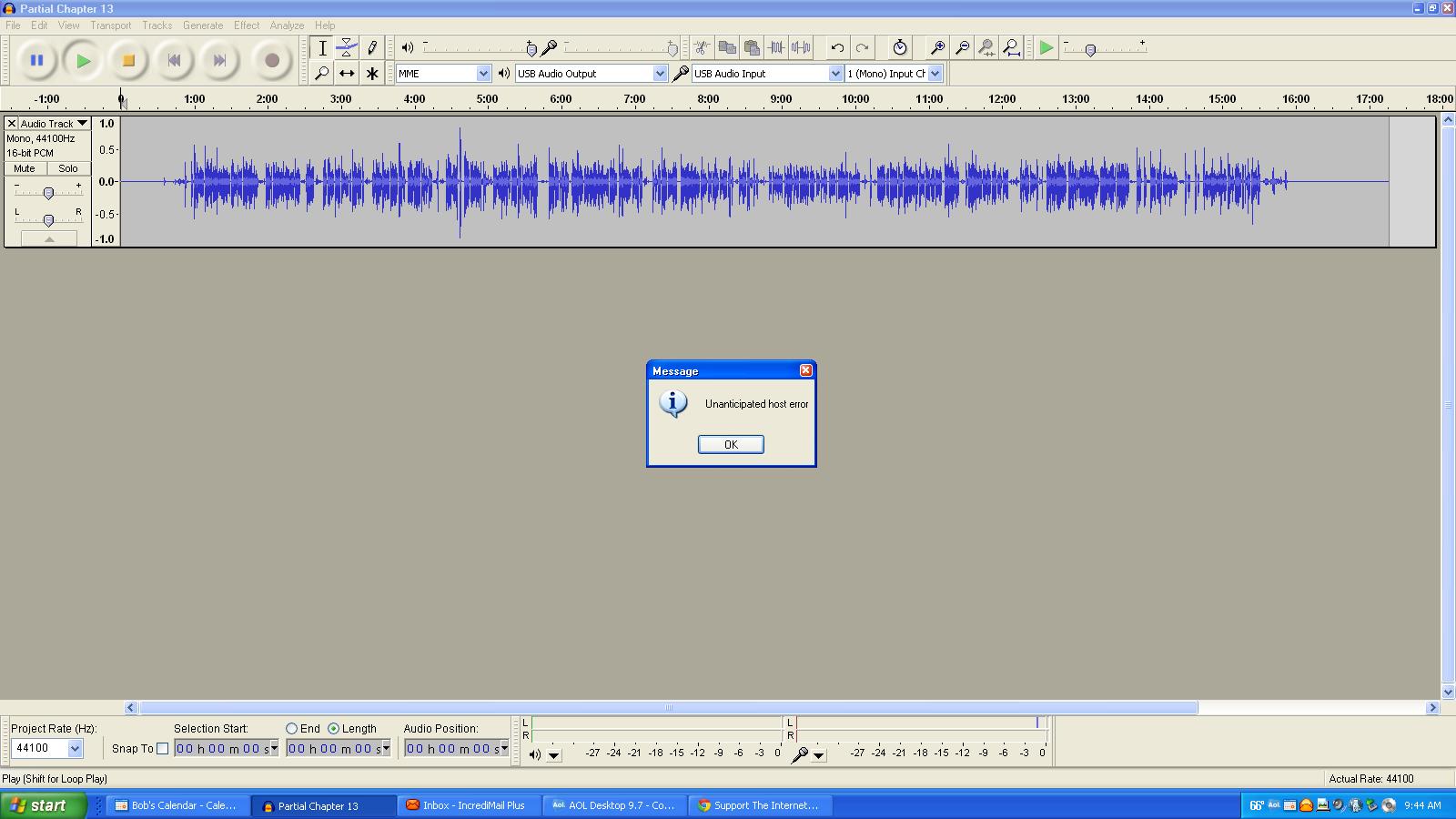The width and height of the screenshot is (1456, 819).
Task: Open the Audio Track name menu
Action: [81, 123]
